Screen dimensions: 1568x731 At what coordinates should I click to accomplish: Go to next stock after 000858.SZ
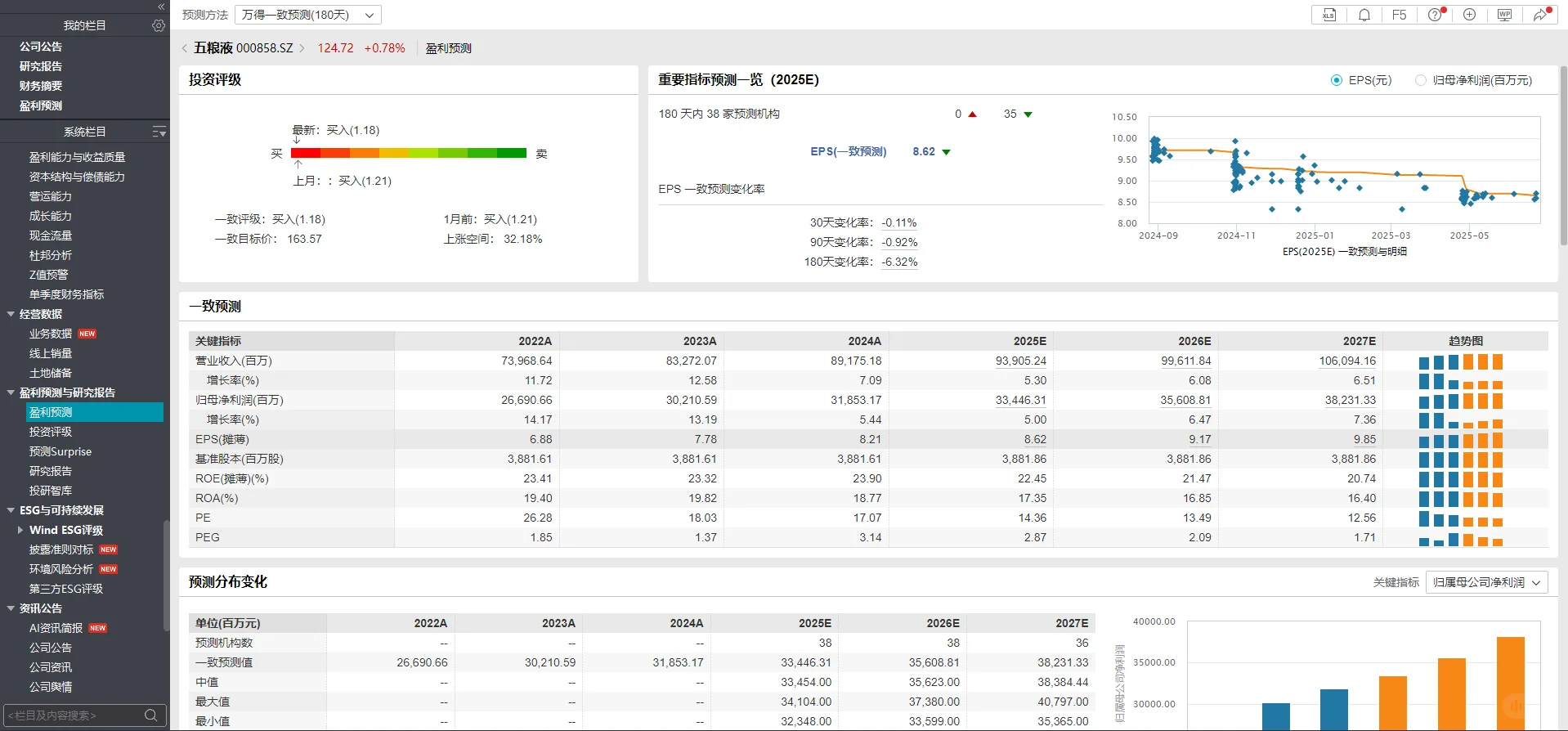pos(302,48)
